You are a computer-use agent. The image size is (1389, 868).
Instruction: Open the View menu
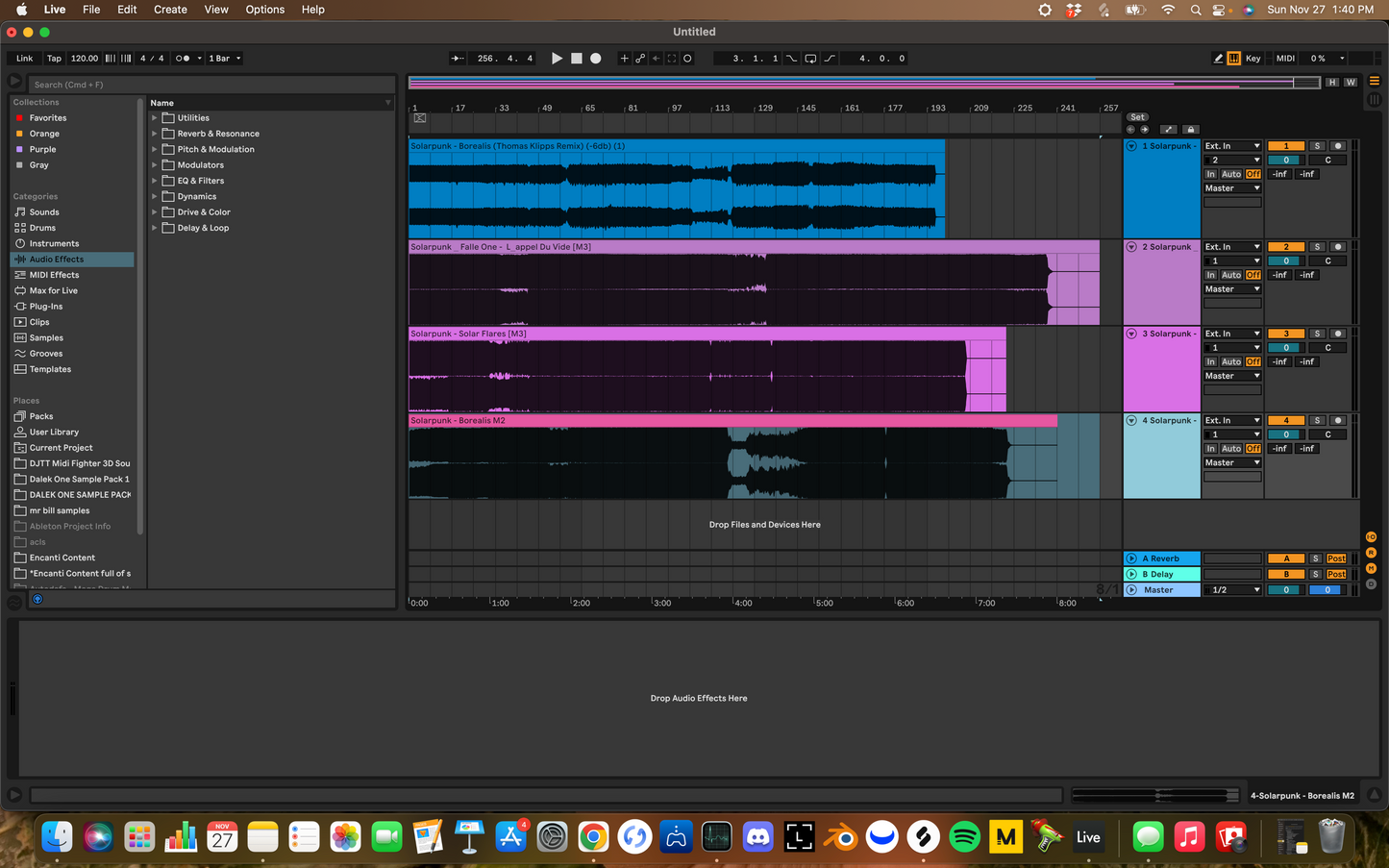coord(216,10)
